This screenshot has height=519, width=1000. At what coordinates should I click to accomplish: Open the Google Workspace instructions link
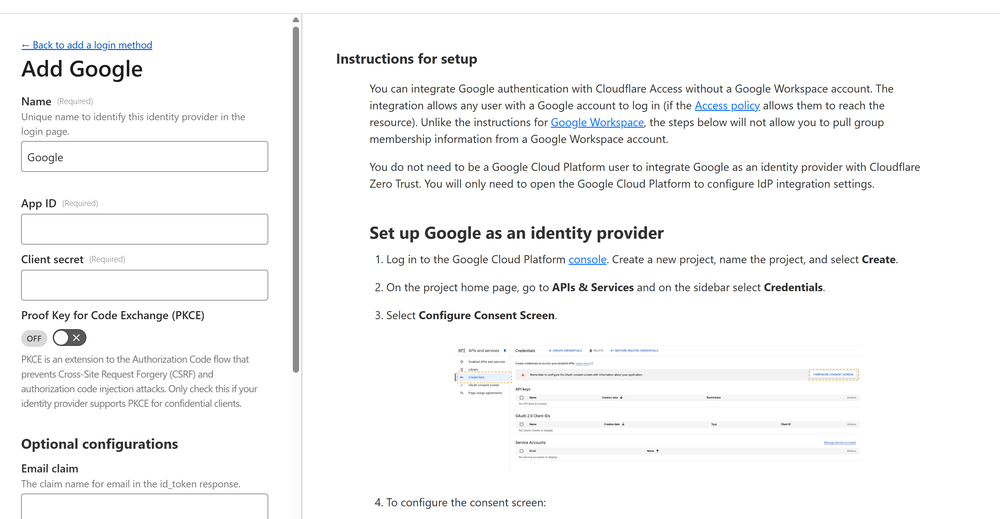tap(597, 122)
